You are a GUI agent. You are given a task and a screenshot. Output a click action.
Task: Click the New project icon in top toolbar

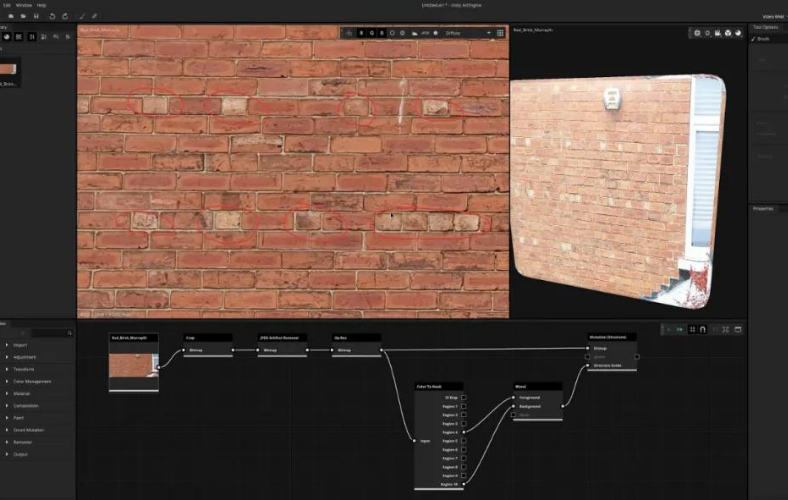point(11,16)
